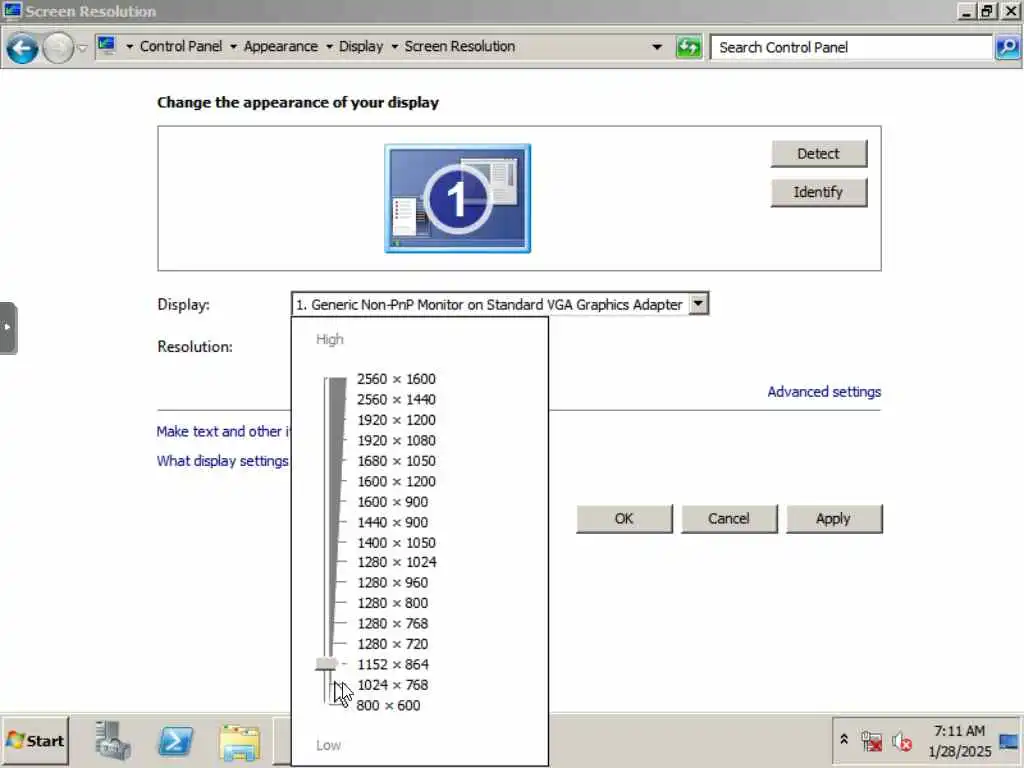Click Control Panel in the breadcrumb

click(181, 46)
